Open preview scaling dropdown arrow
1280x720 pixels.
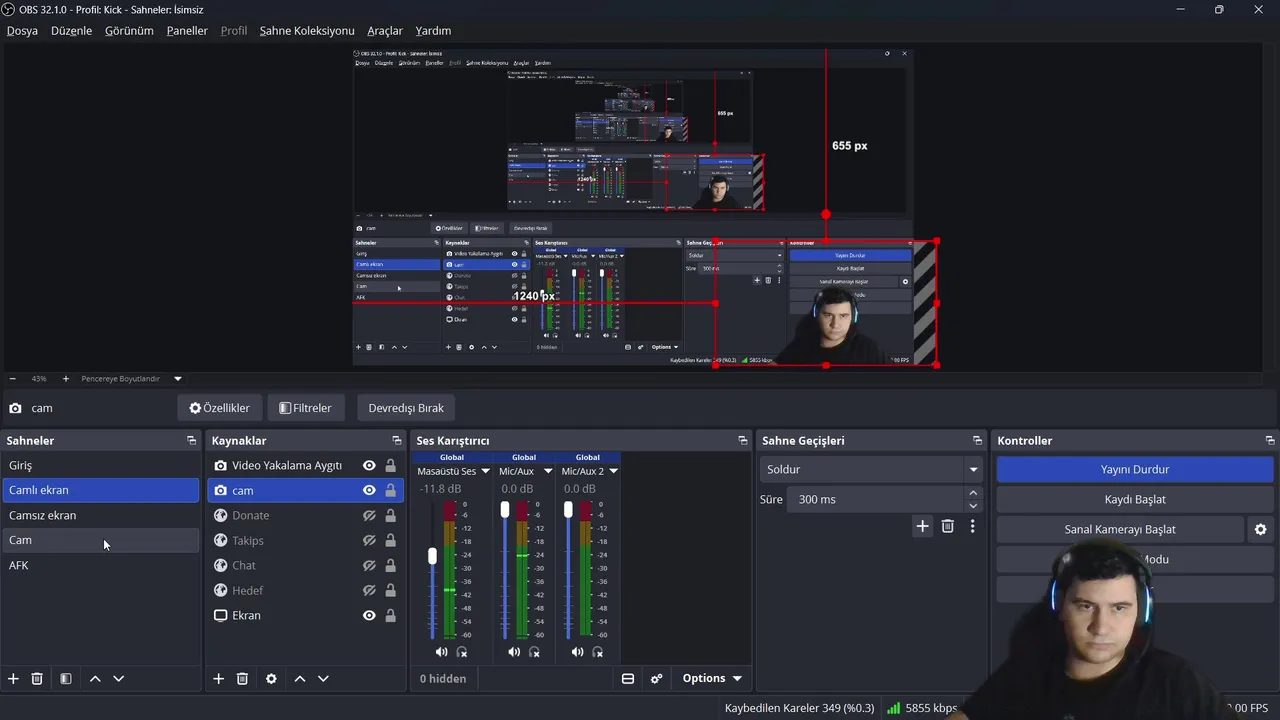(x=178, y=379)
